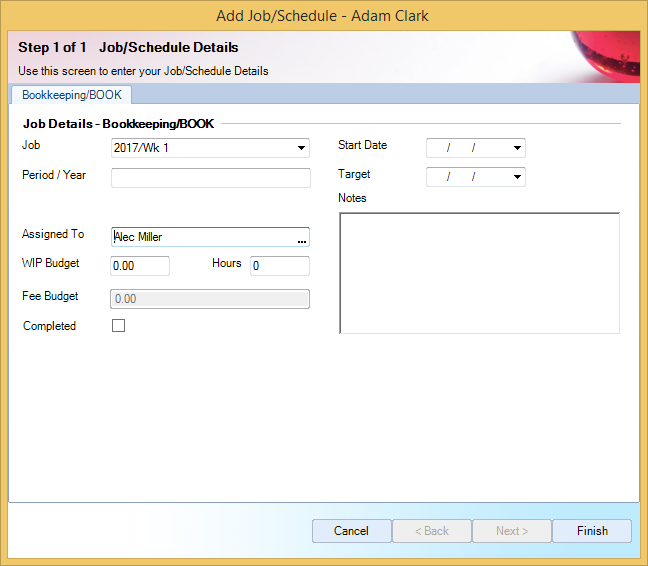Click the 'Step 1 of 1' heading text
The width and height of the screenshot is (648, 566).
(52, 48)
